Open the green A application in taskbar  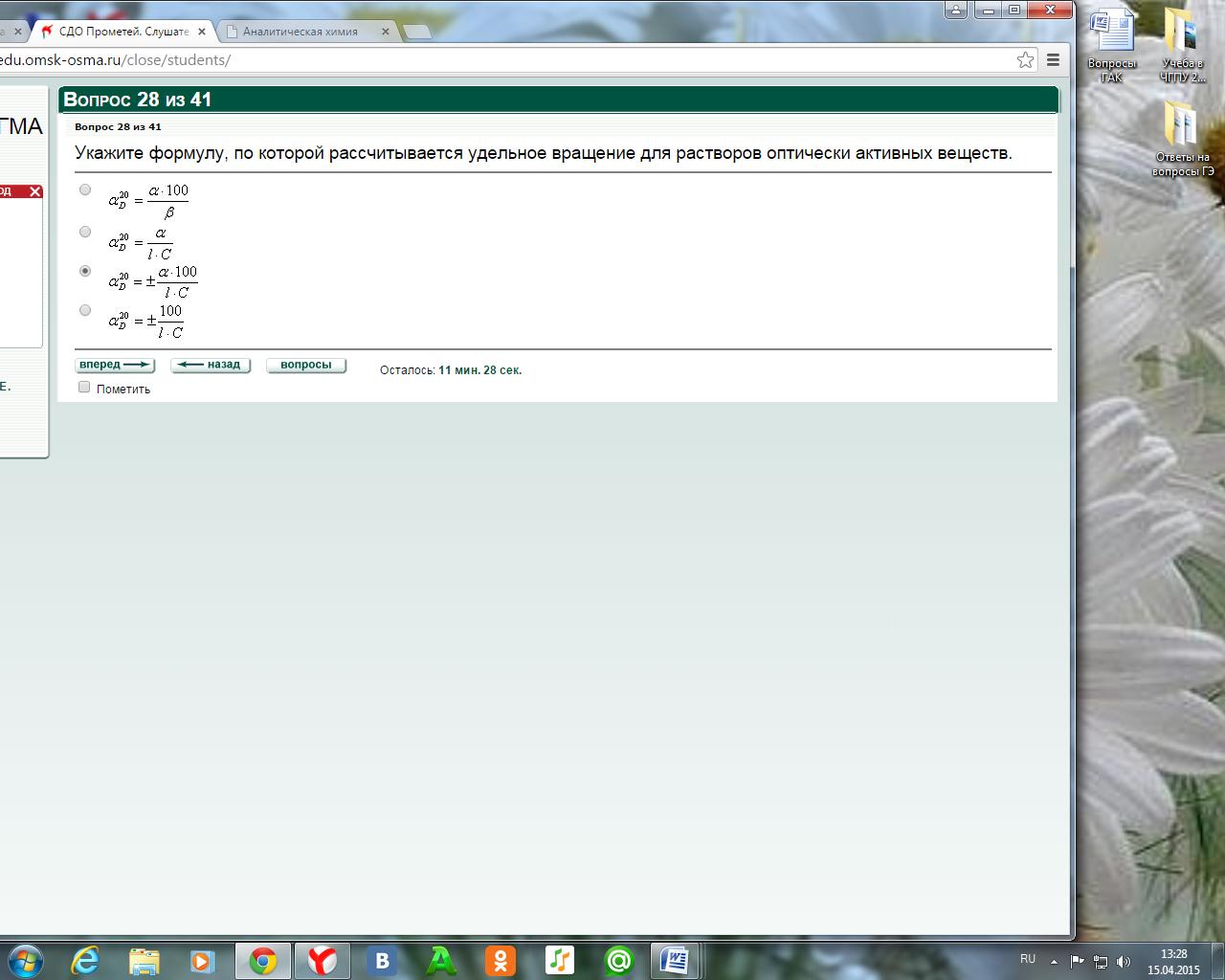(441, 960)
